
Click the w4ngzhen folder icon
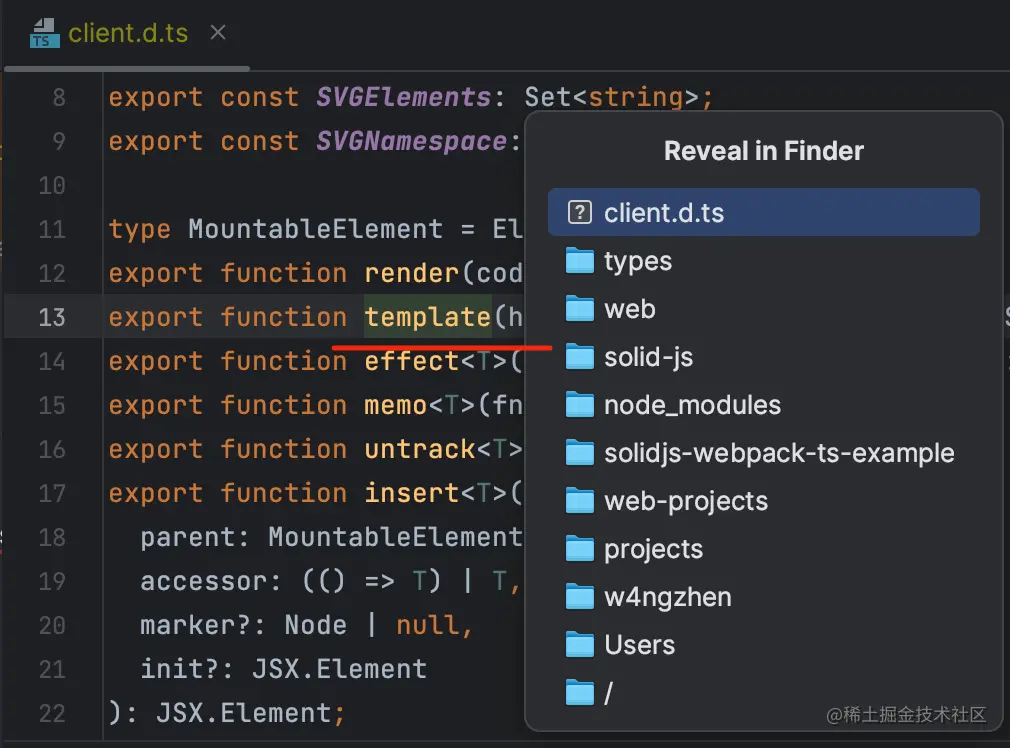580,597
